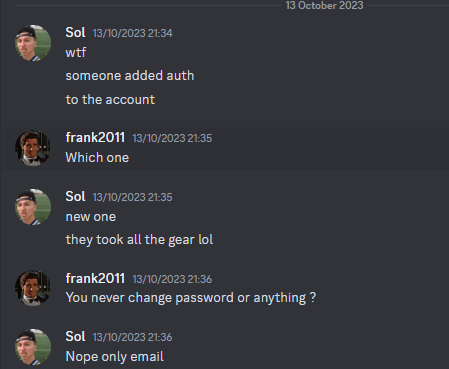Click Sol's avatar beside 'new one' message
The image size is (449, 369).
pos(33,207)
